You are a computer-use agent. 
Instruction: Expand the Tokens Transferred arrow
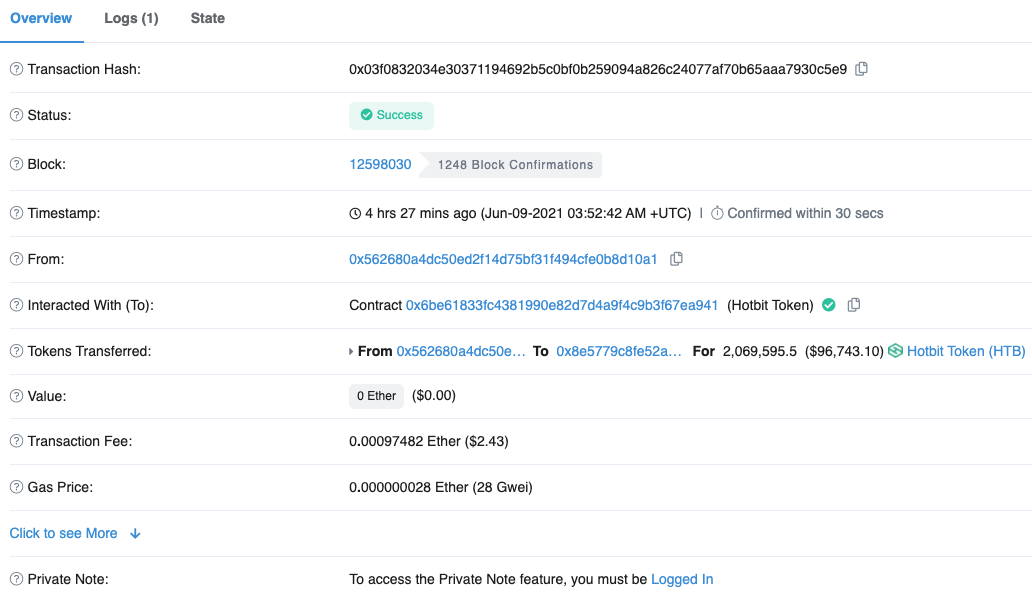tap(351, 352)
